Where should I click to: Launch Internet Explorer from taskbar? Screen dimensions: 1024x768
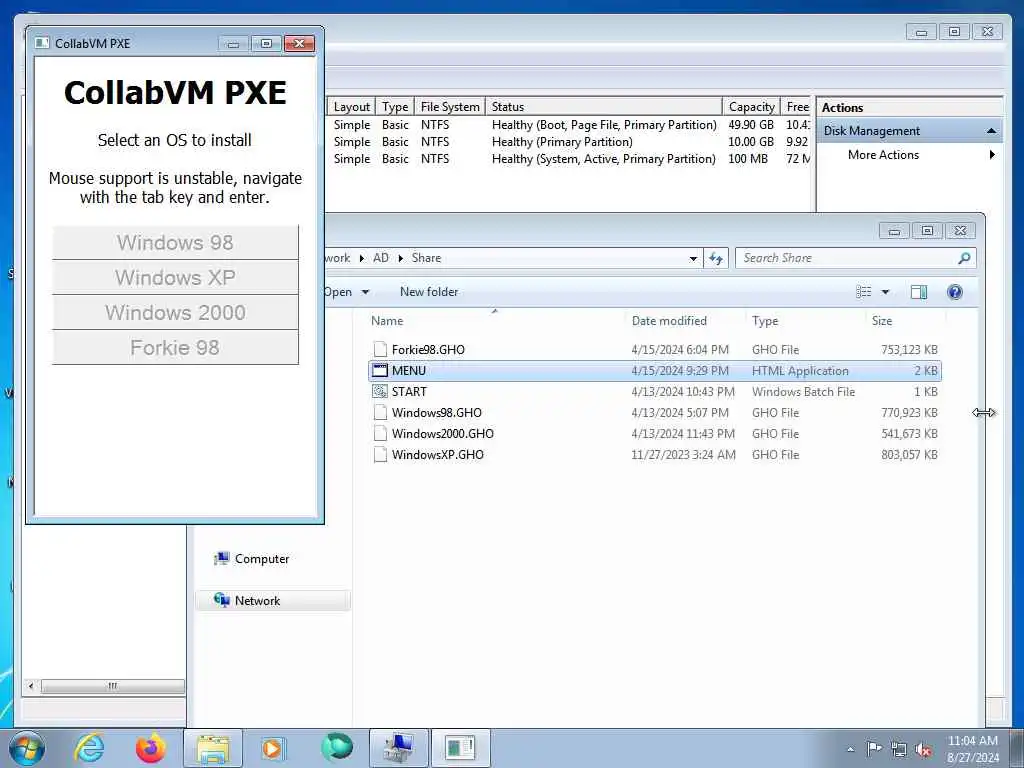(x=89, y=748)
